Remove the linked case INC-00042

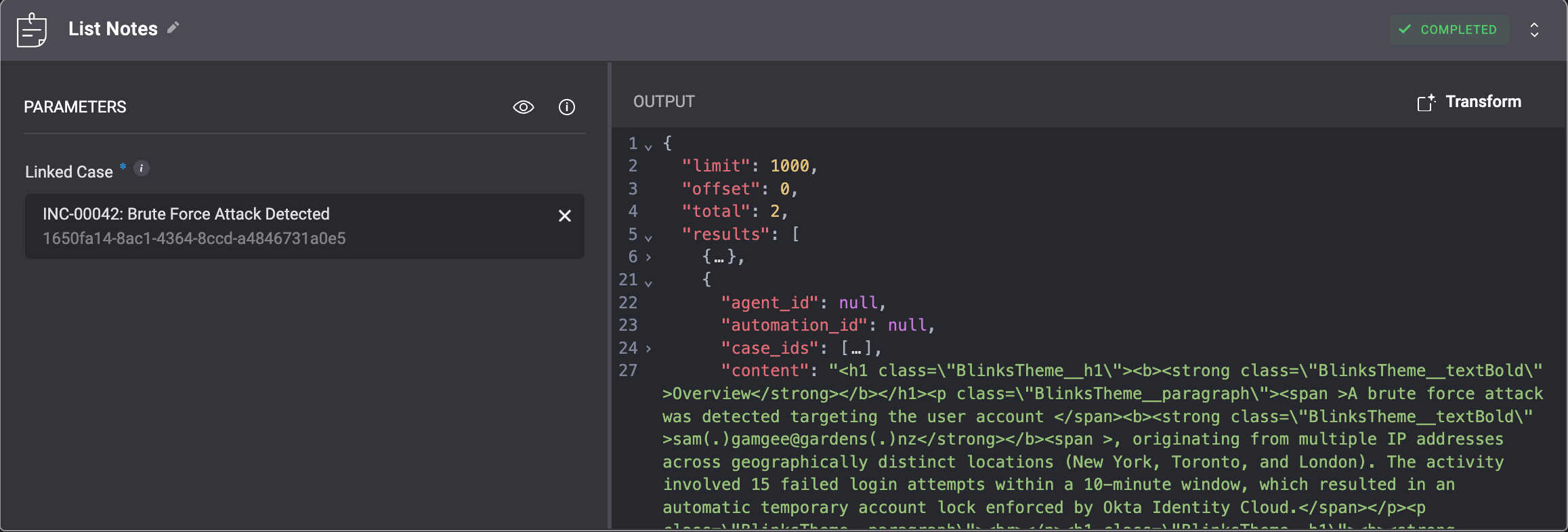pos(565,216)
